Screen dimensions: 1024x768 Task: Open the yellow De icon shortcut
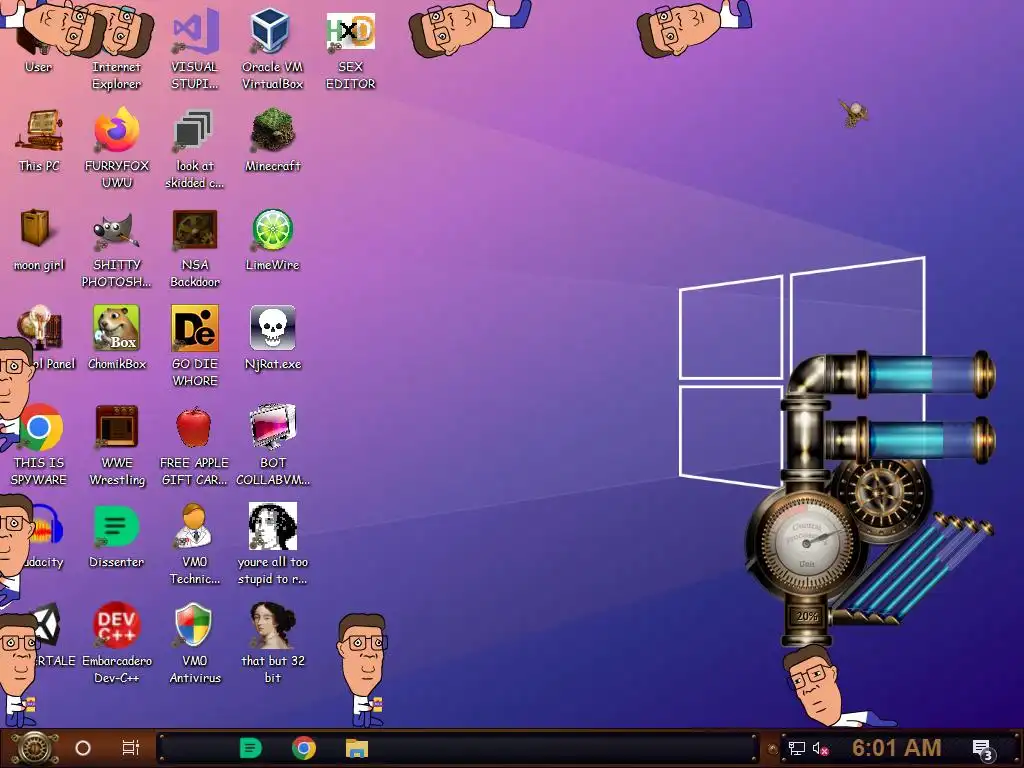coord(195,328)
